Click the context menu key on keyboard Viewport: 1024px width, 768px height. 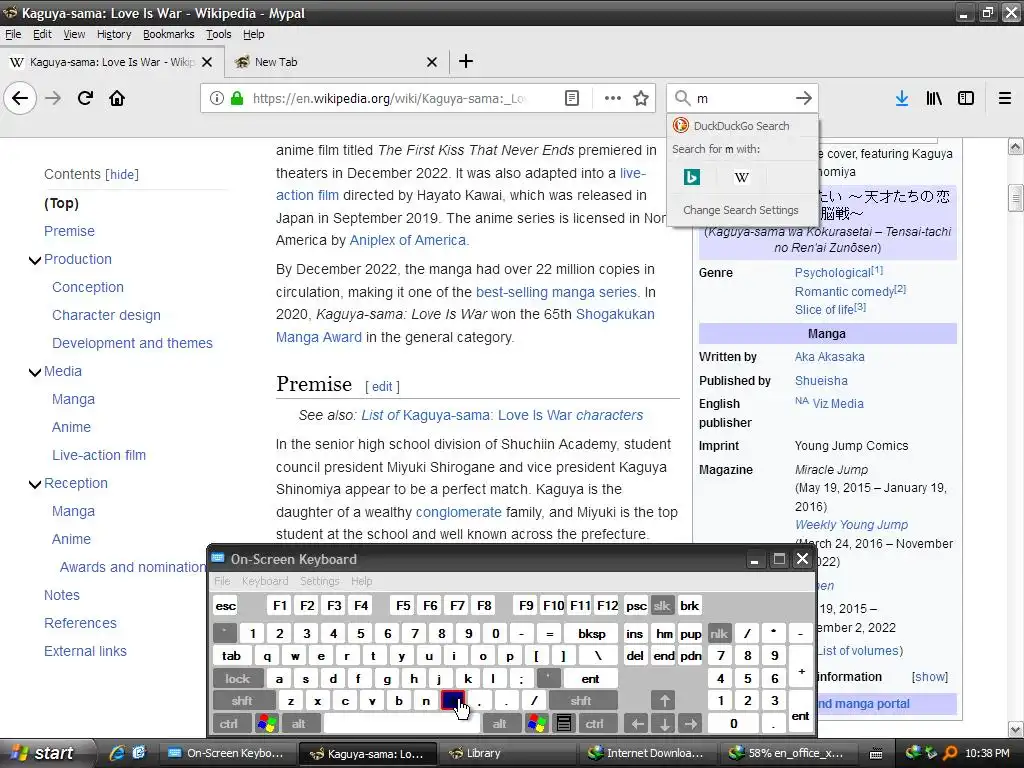564,724
